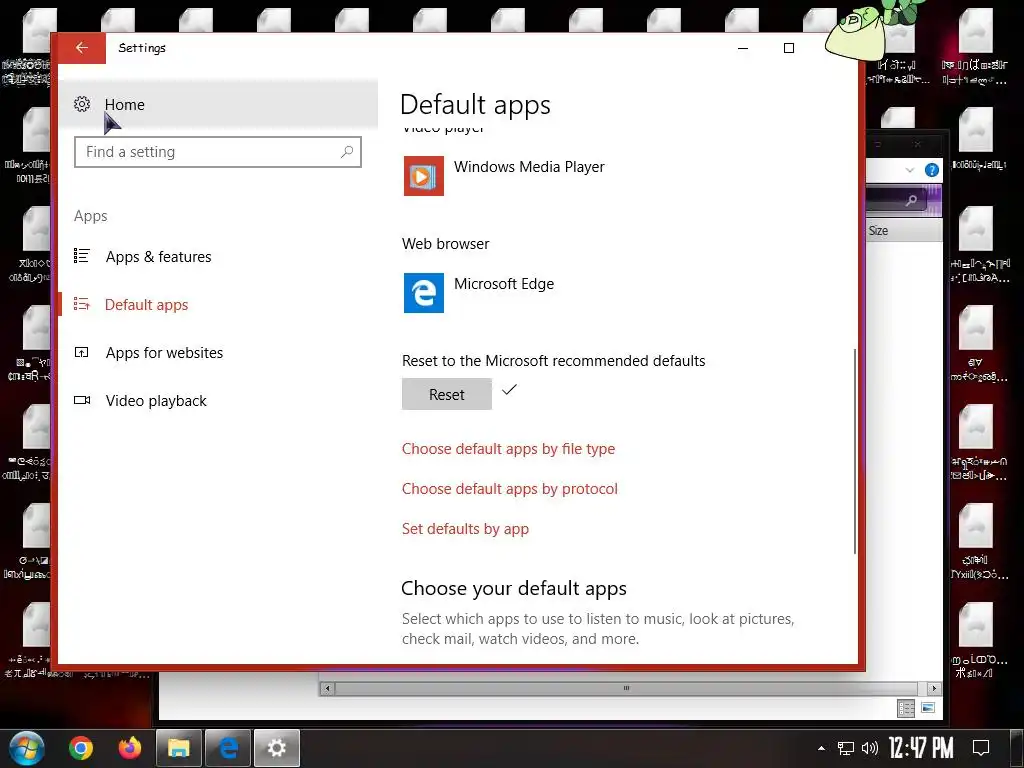Click the search icon in the Explorer window

point(911,200)
